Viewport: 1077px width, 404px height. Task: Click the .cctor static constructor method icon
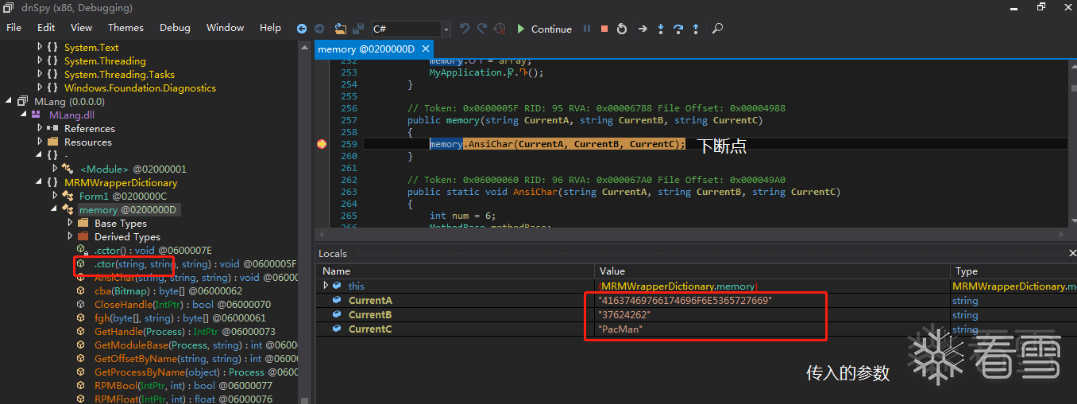pos(81,250)
